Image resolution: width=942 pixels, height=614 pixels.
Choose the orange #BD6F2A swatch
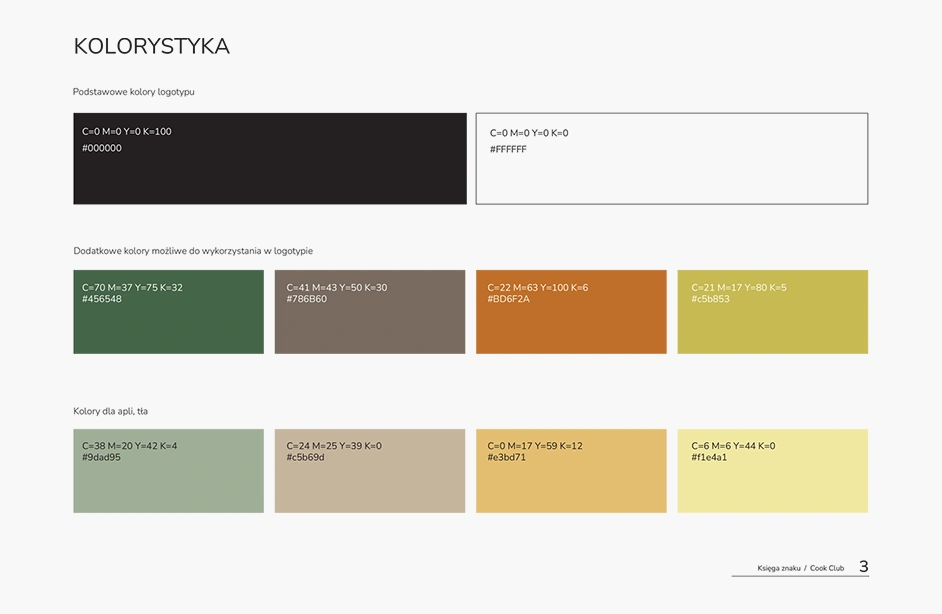coord(570,322)
